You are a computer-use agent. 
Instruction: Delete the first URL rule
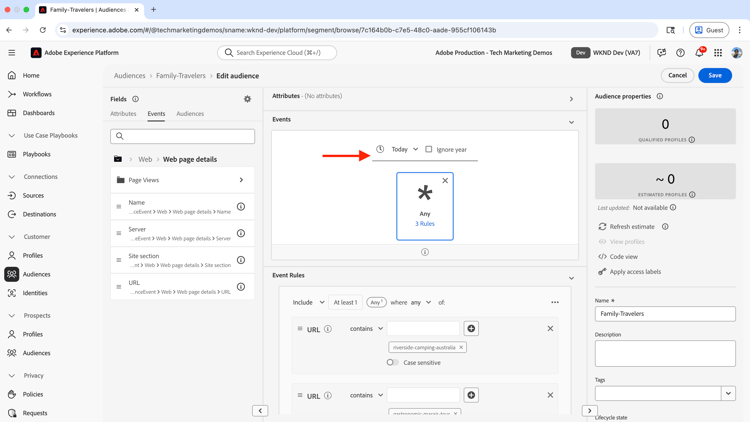click(550, 328)
